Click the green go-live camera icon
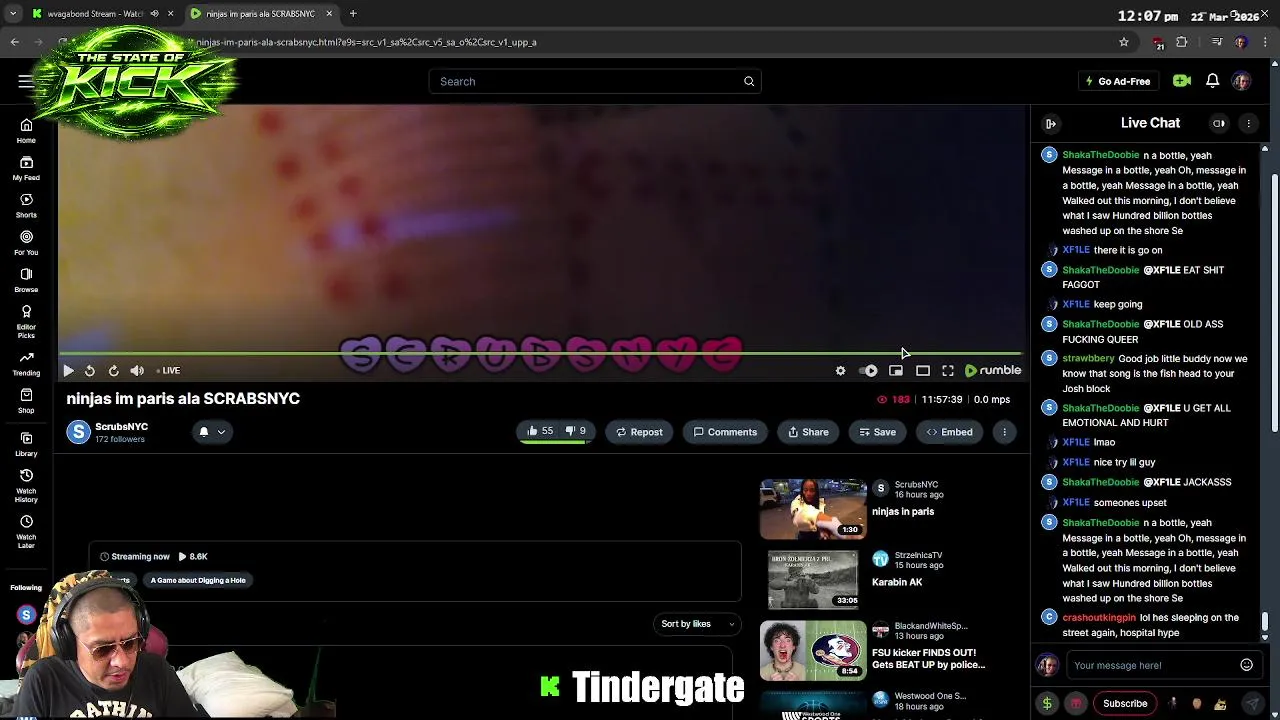 point(1182,81)
